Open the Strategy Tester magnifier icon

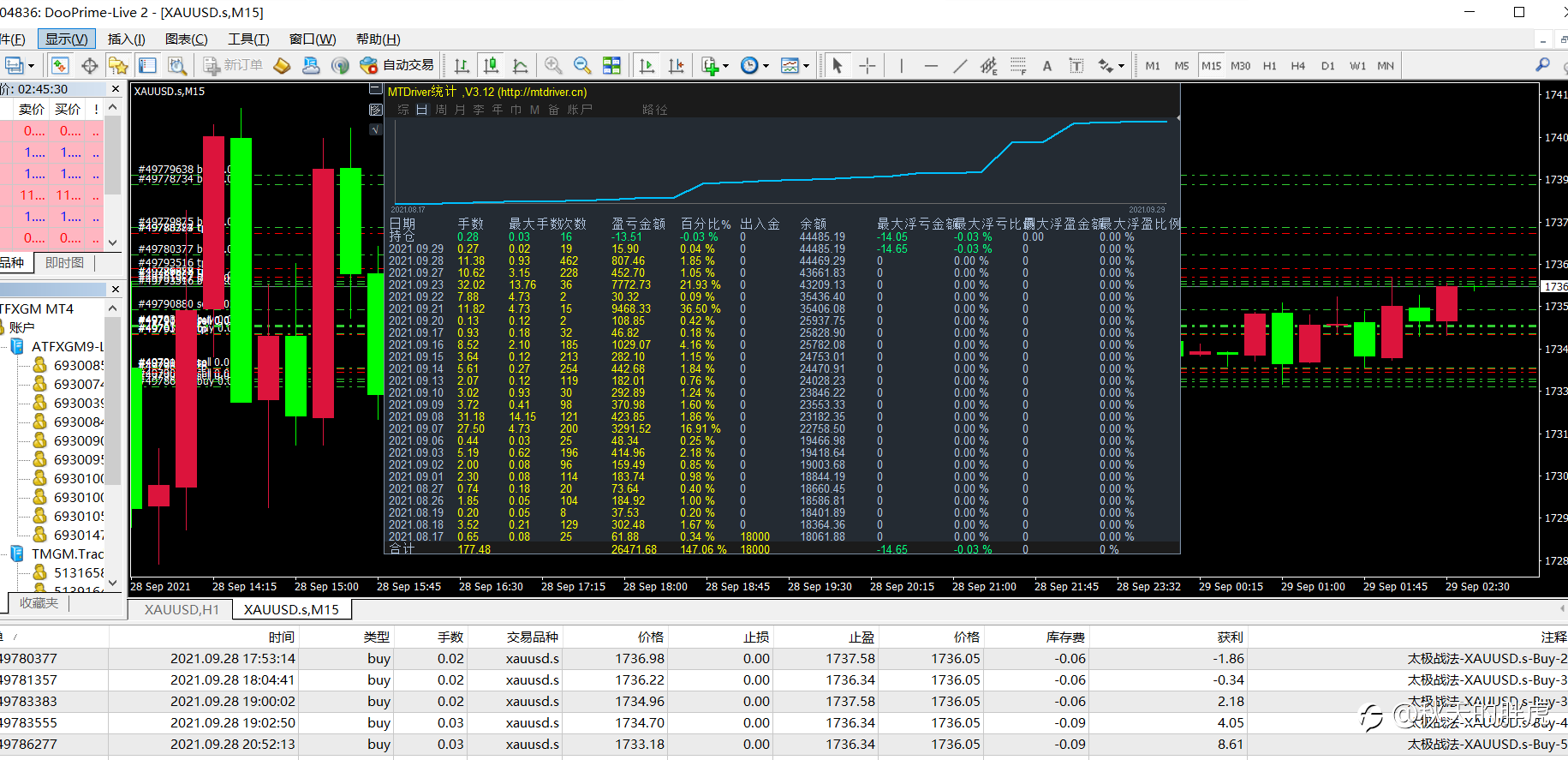[x=176, y=65]
